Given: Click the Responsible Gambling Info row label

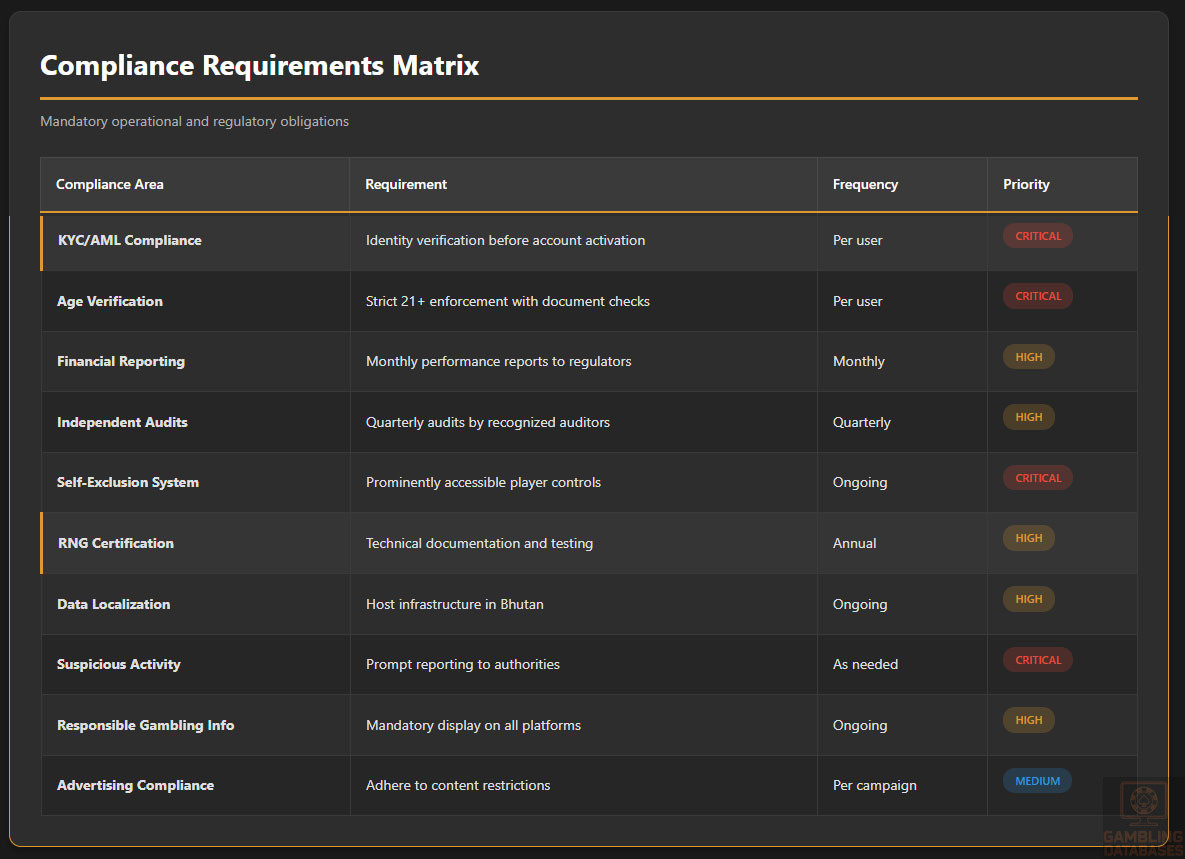Looking at the screenshot, I should tap(145, 725).
